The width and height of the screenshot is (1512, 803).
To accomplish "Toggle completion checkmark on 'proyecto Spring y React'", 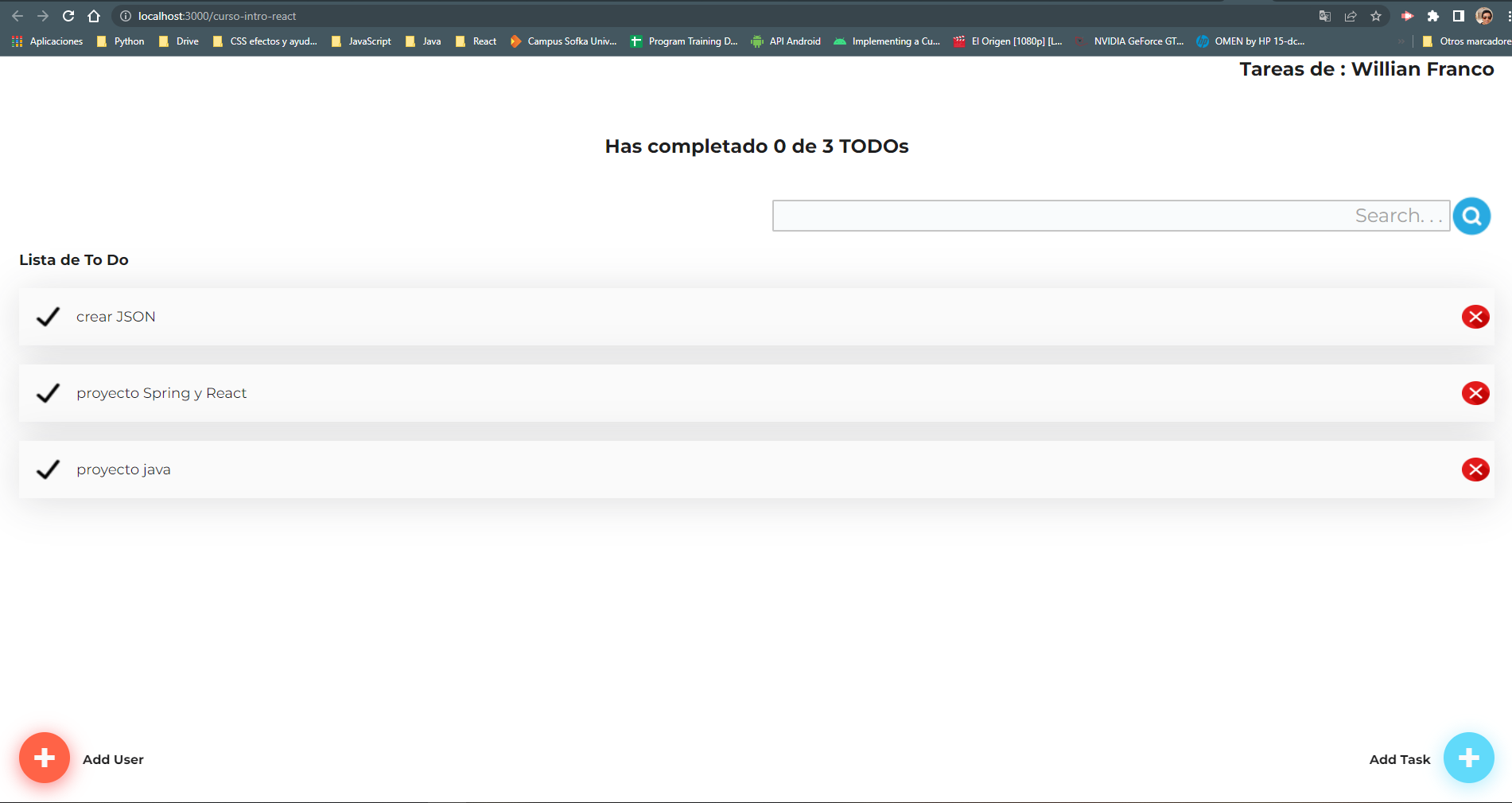I will pyautogui.click(x=47, y=392).
